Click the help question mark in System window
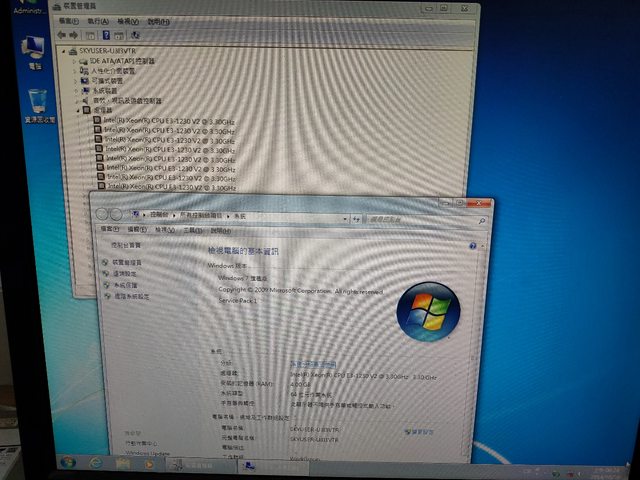 click(x=472, y=245)
